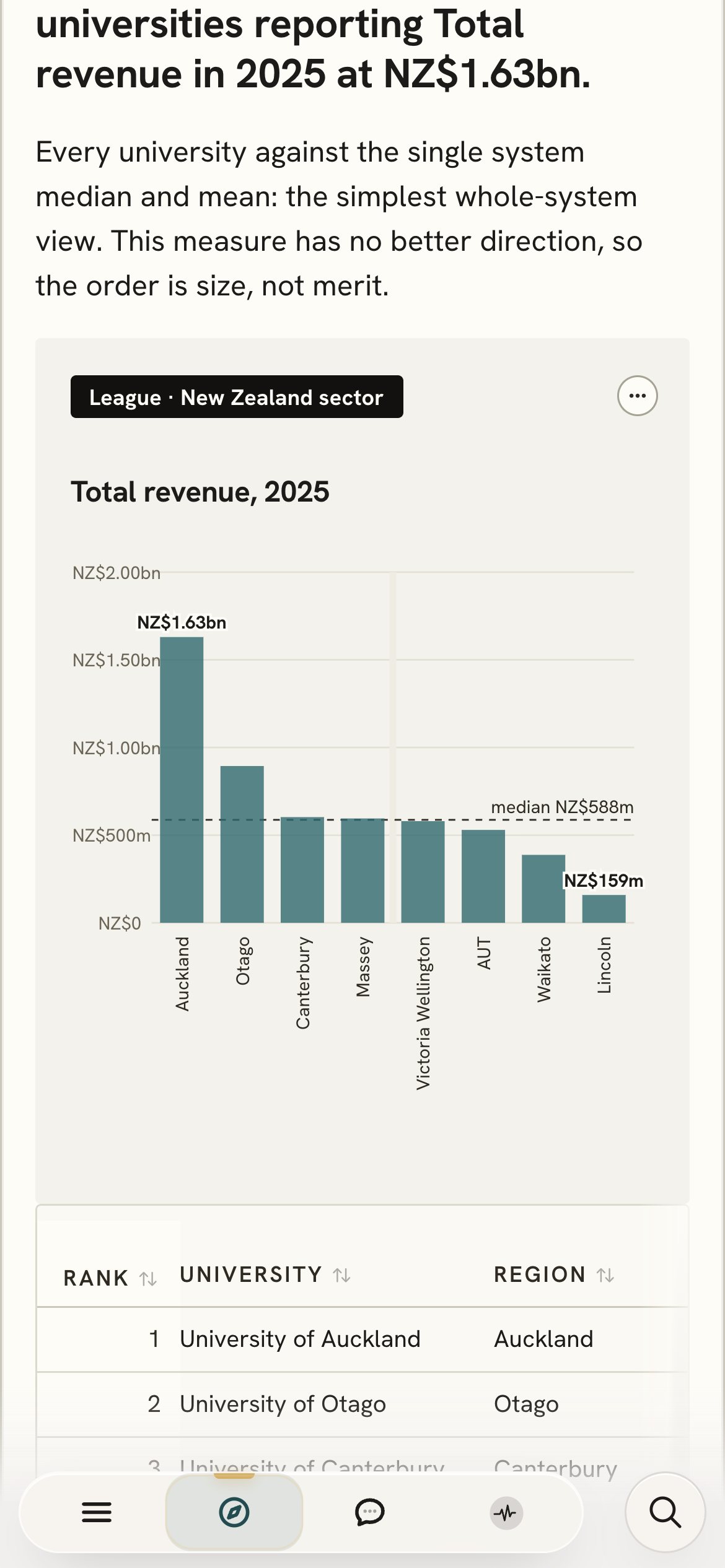Click the Auckland region cell
Viewport: 725px width, 1568px height.
tap(543, 1339)
